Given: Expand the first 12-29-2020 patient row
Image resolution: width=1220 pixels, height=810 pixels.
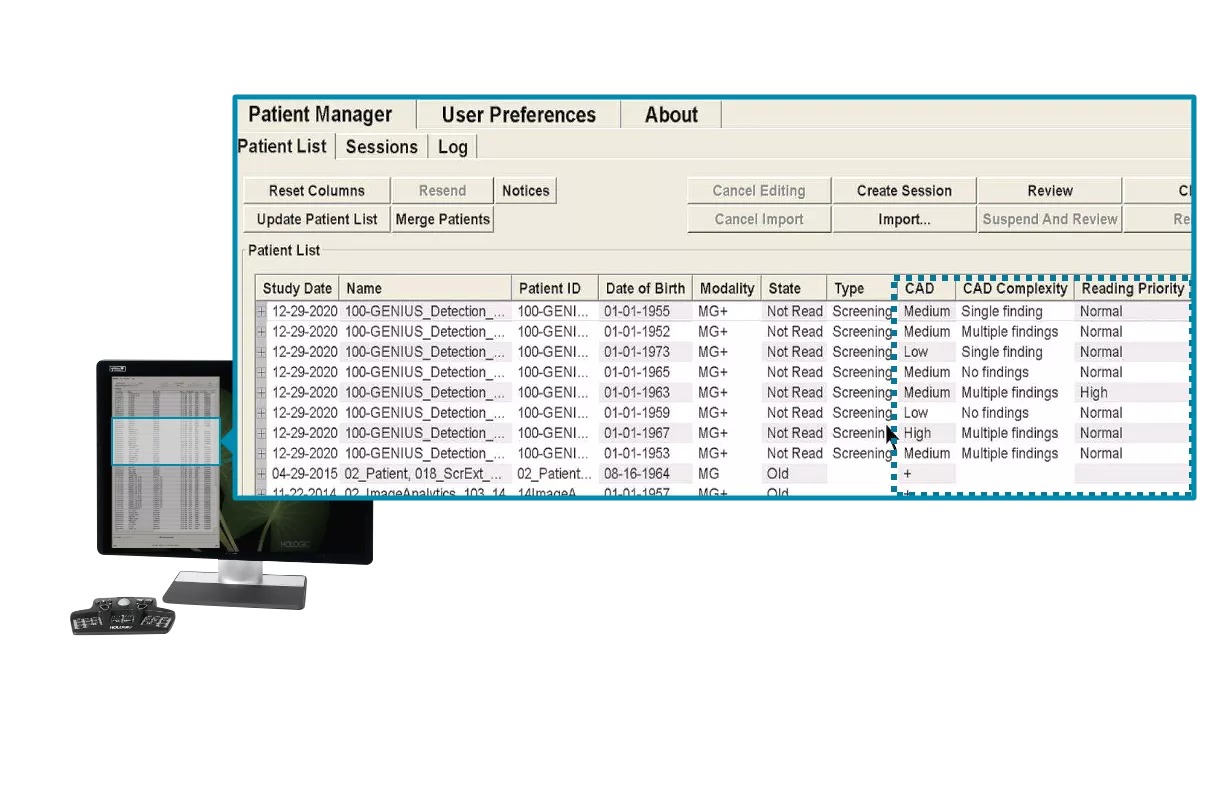Looking at the screenshot, I should (x=260, y=311).
